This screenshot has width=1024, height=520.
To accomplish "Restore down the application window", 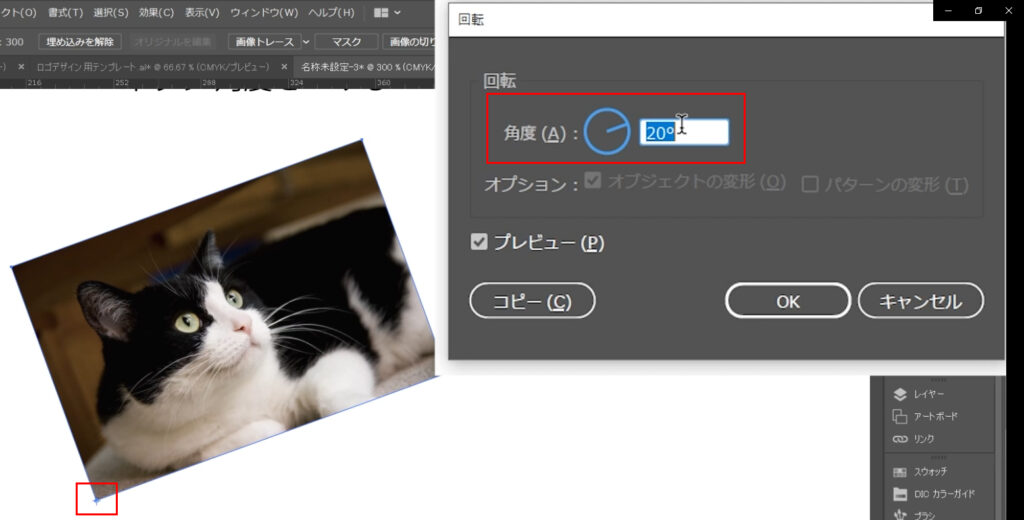I will [978, 10].
